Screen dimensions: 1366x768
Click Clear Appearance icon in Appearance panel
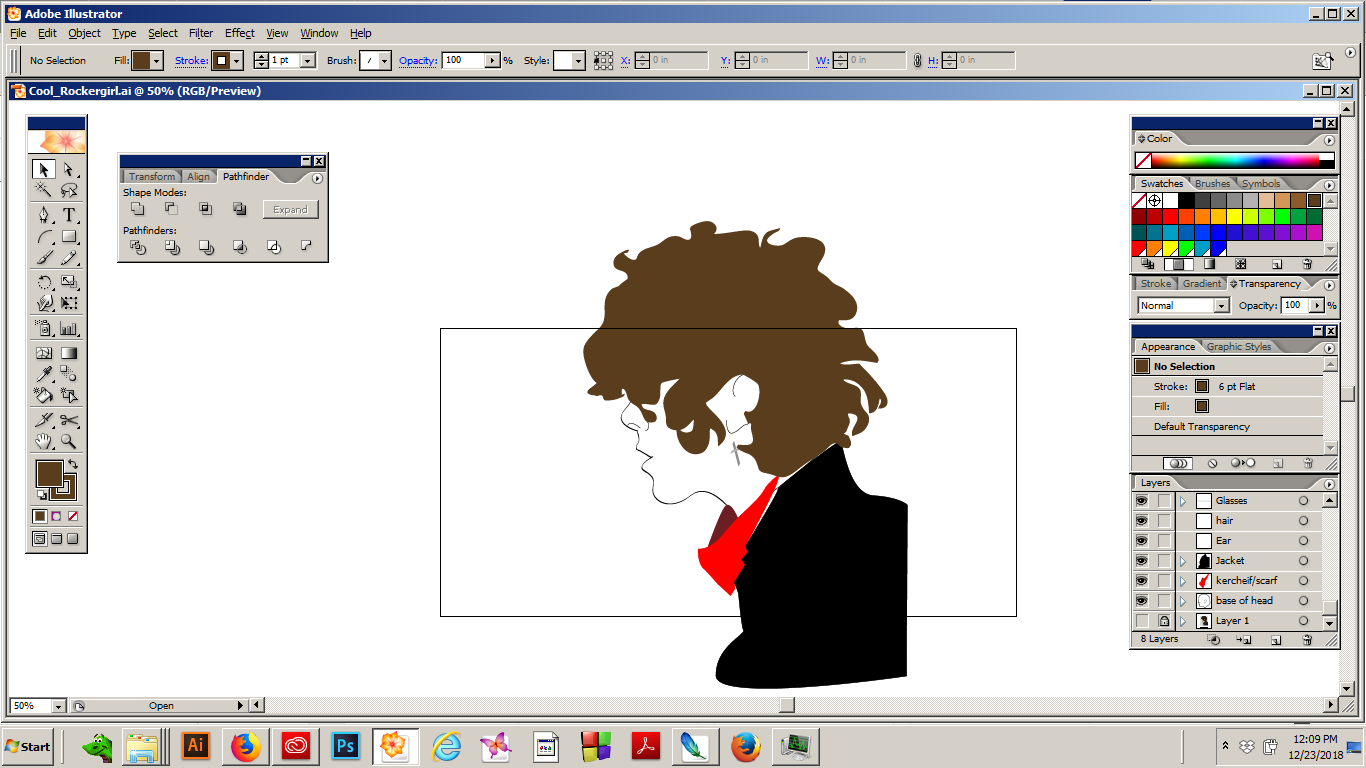point(1212,464)
